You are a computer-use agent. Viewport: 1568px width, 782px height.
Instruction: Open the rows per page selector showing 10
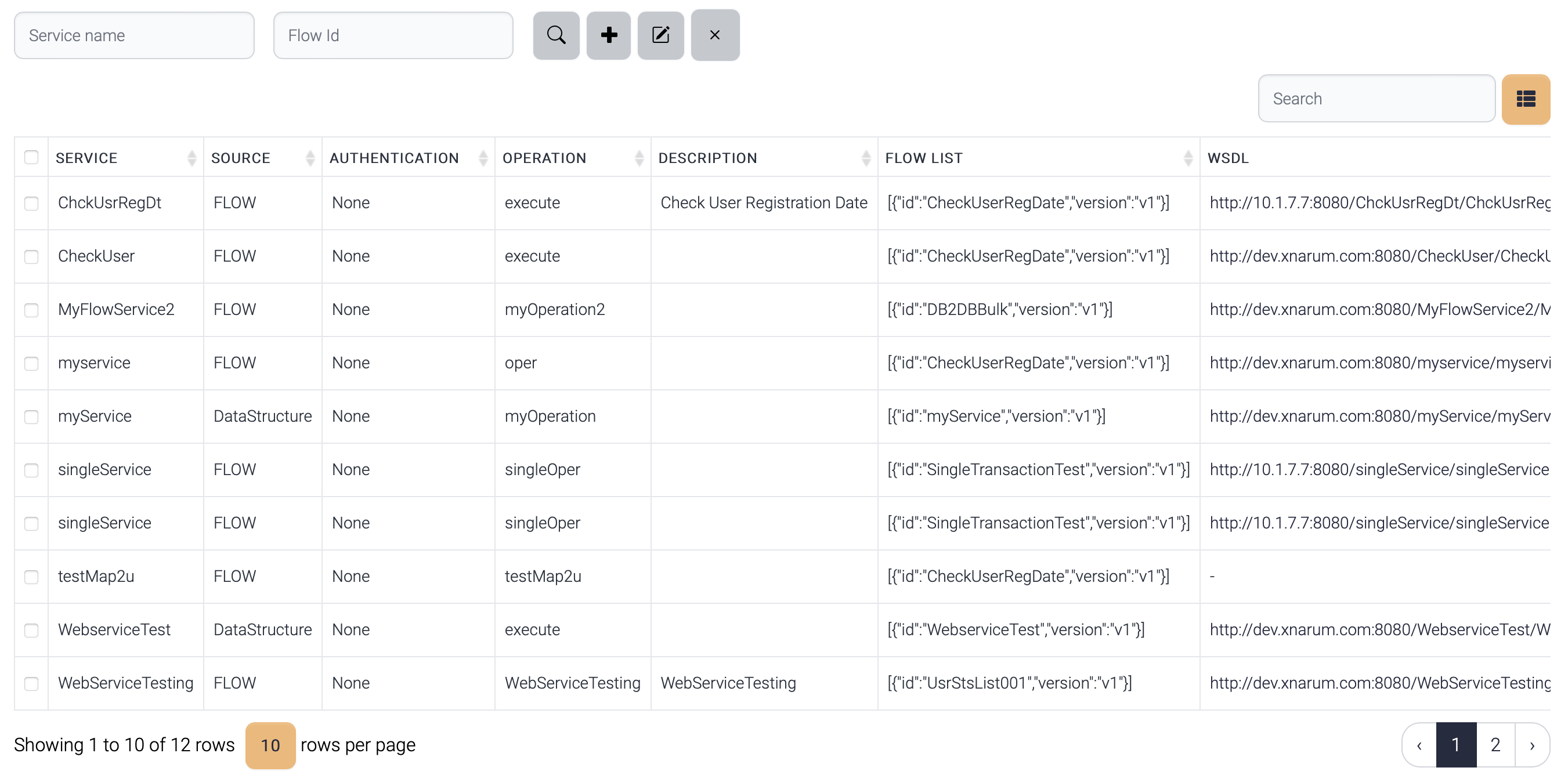tap(270, 744)
